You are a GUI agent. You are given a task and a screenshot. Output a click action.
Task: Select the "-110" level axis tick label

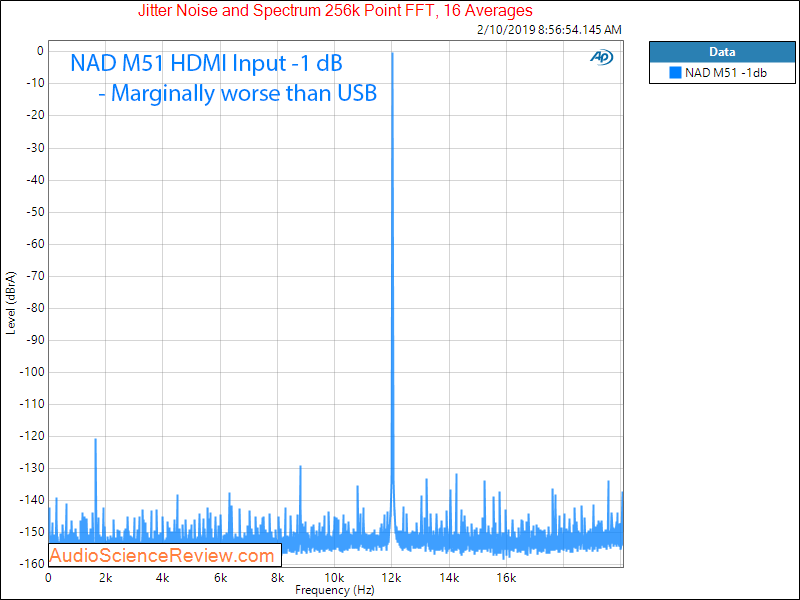pyautogui.click(x=32, y=404)
